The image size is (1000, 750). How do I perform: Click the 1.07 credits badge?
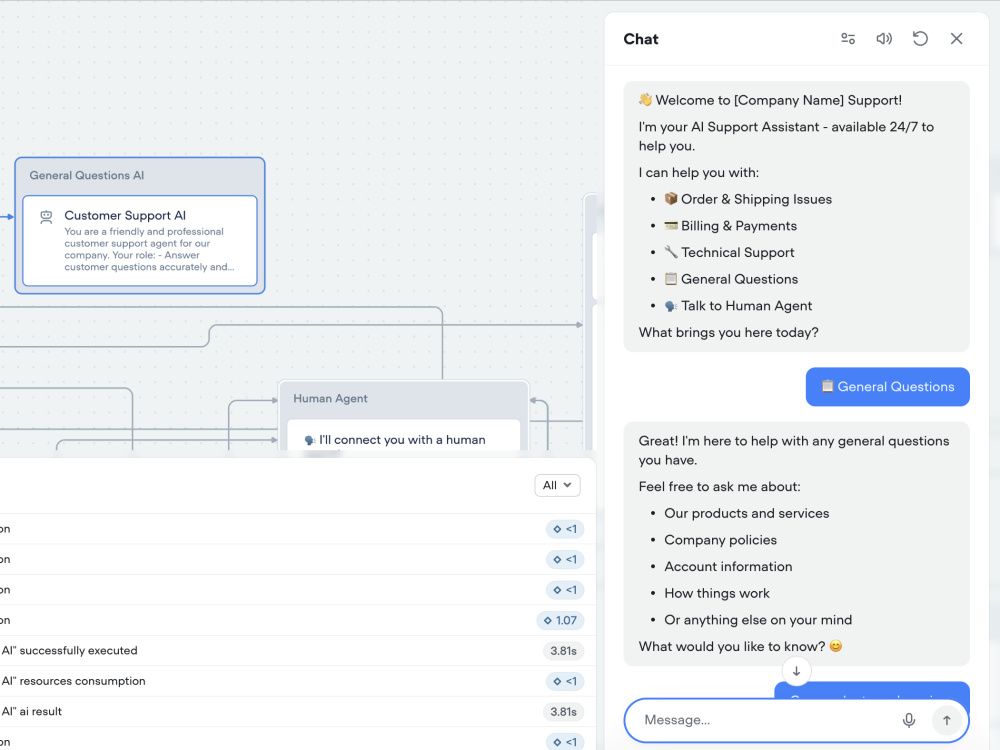click(x=560, y=621)
